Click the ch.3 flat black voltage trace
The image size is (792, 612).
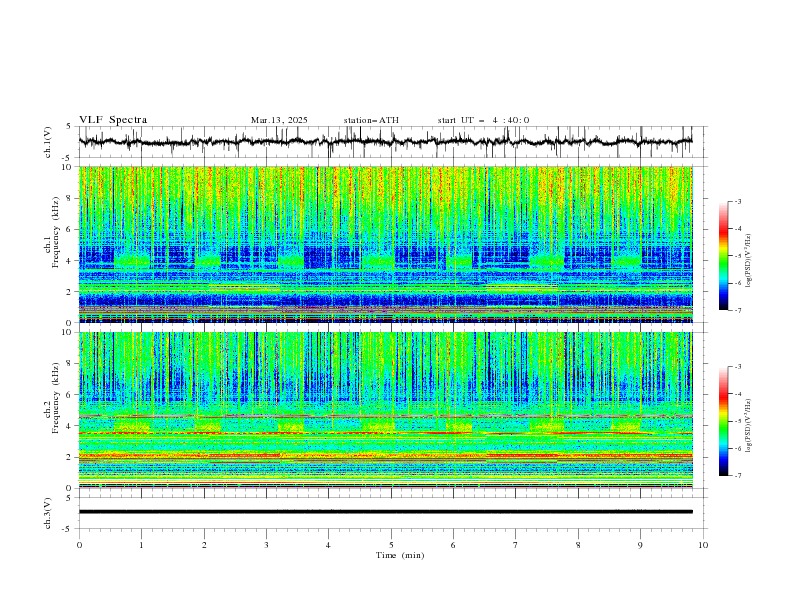tap(385, 512)
